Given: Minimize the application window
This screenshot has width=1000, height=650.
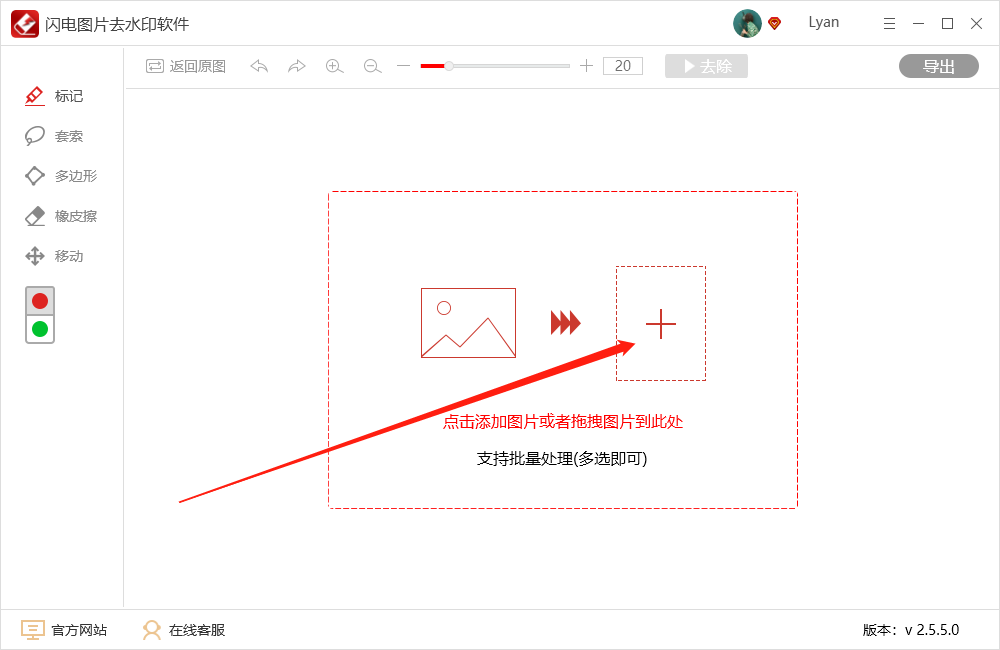Looking at the screenshot, I should point(918,24).
